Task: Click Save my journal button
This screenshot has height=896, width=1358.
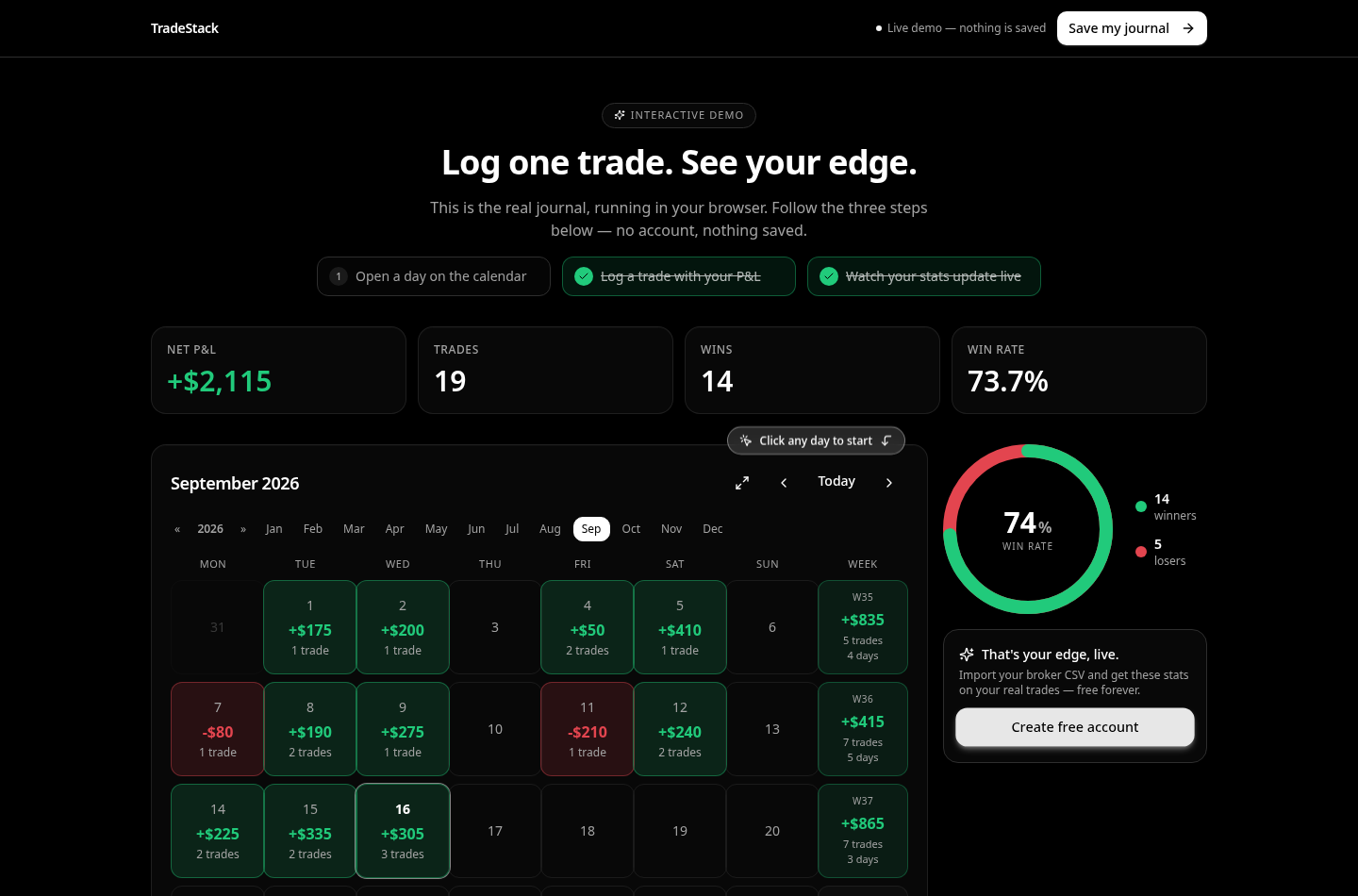Action: [x=1132, y=28]
